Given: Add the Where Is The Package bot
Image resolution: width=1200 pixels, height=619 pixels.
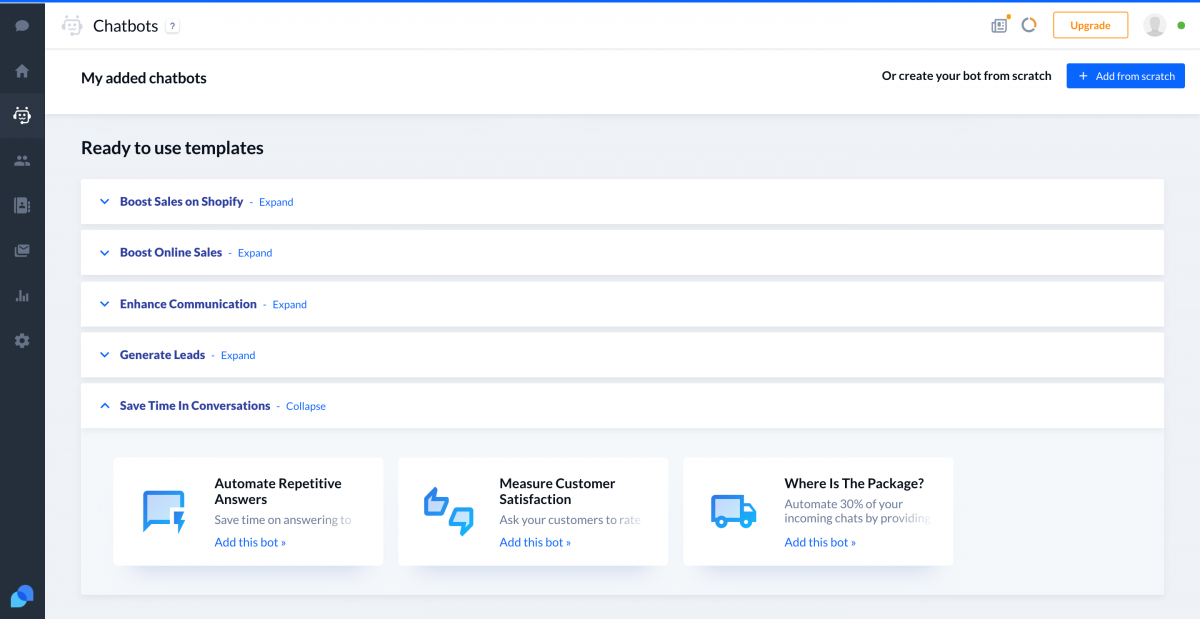Looking at the screenshot, I should coord(820,542).
